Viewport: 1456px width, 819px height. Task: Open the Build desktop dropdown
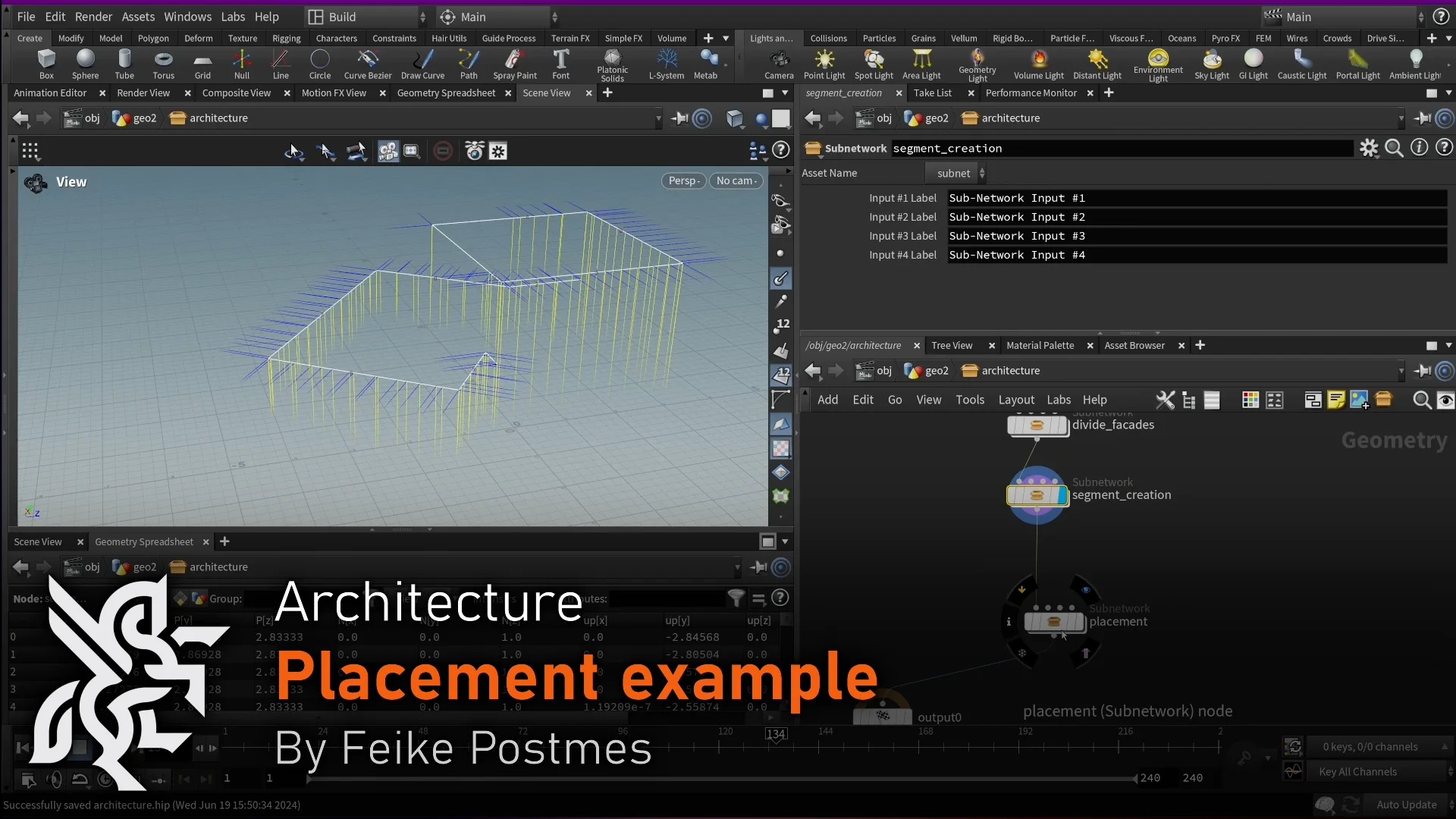(367, 17)
